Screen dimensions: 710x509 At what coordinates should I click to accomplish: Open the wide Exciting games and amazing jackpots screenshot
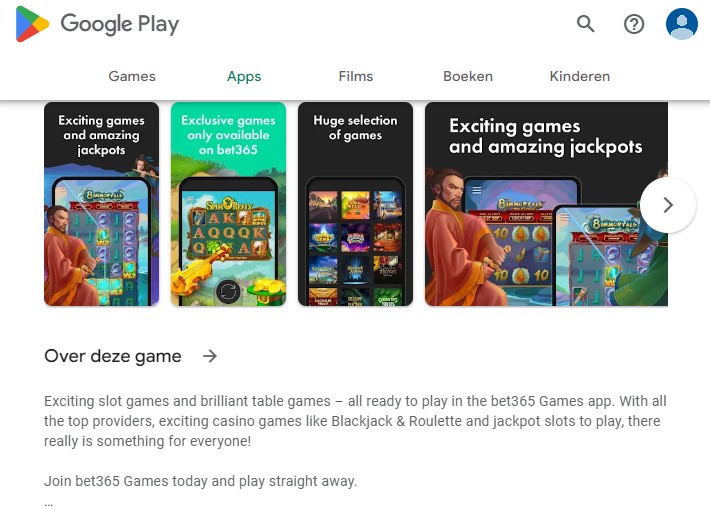(x=546, y=204)
